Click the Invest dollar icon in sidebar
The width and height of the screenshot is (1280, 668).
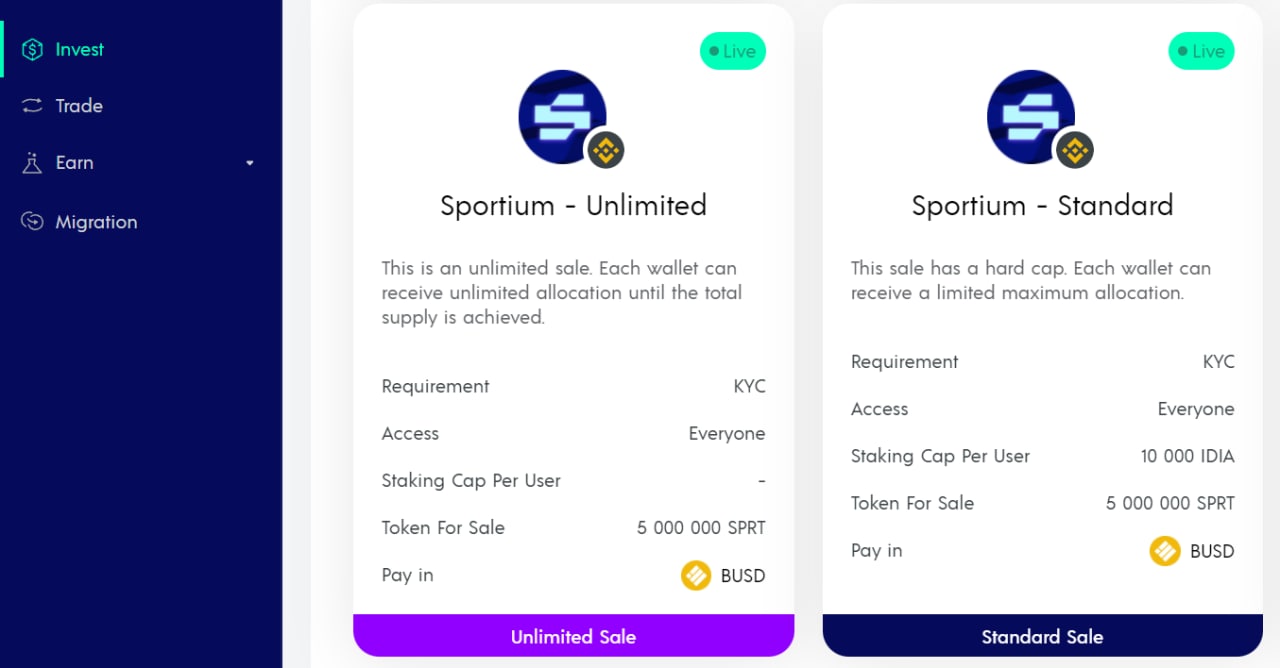pos(32,50)
